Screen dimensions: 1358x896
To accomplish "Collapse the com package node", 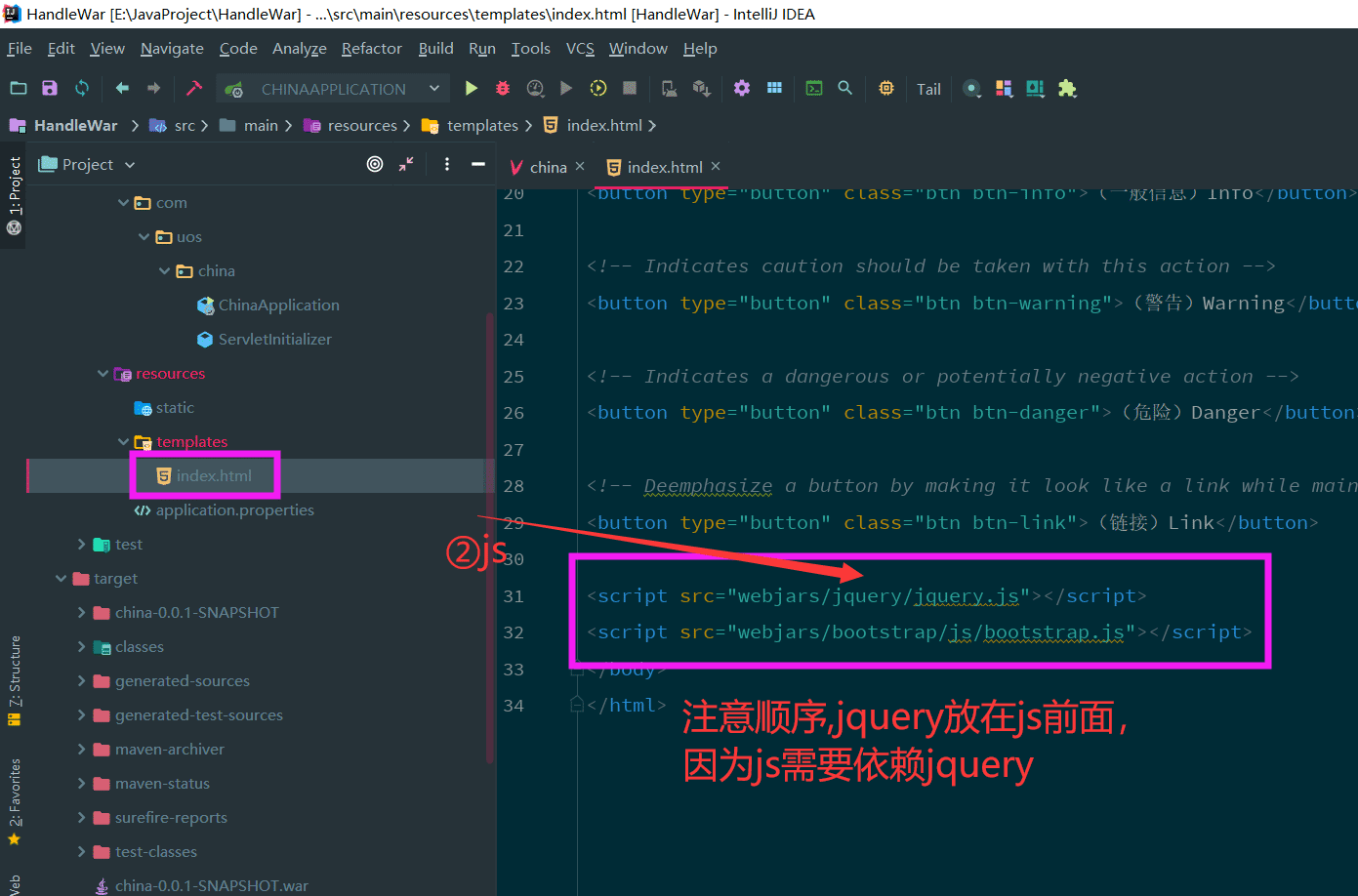I will coord(123,203).
